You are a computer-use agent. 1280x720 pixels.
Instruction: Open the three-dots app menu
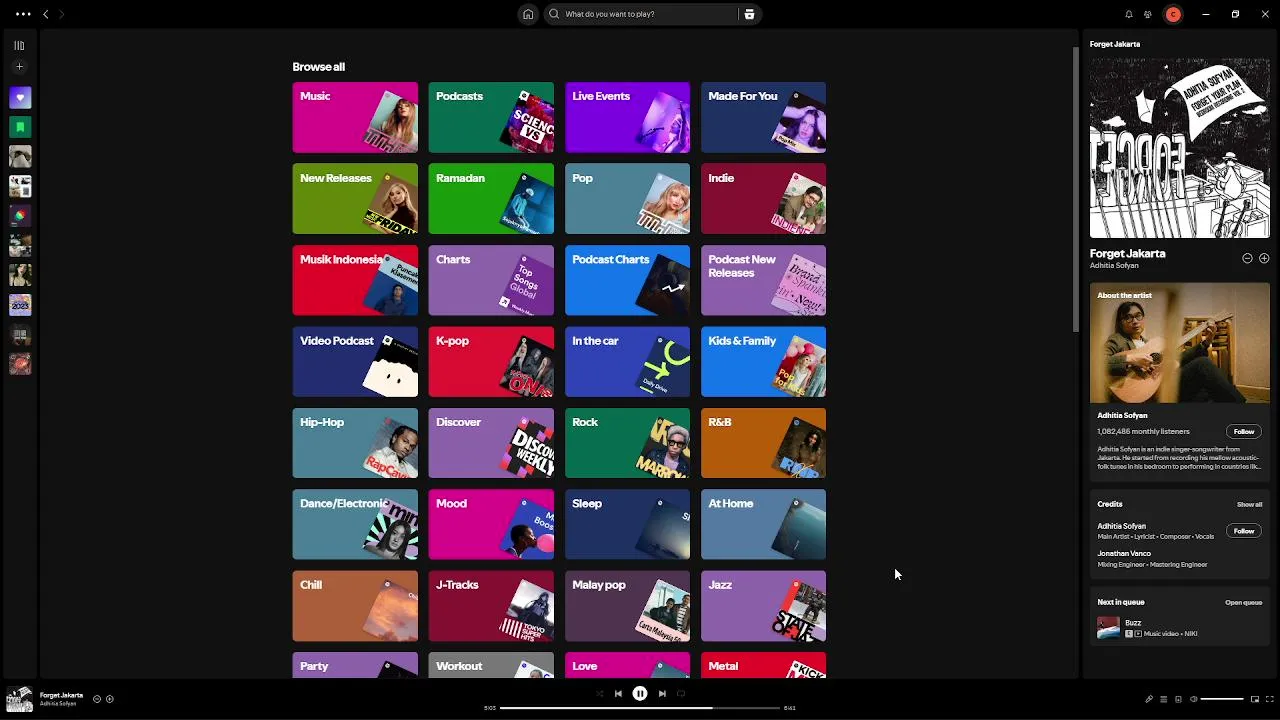pos(23,14)
